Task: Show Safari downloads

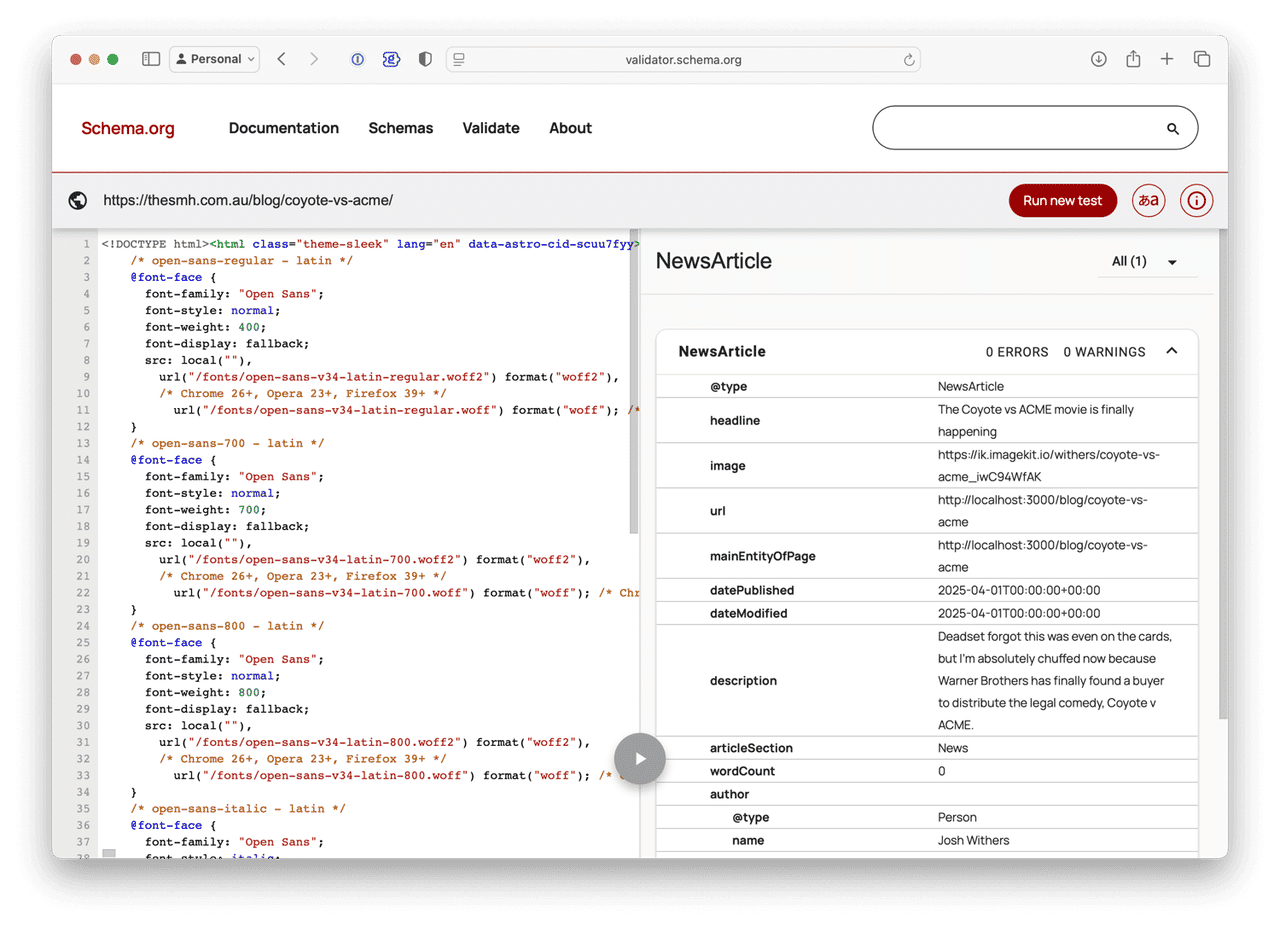Action: click(x=1098, y=59)
